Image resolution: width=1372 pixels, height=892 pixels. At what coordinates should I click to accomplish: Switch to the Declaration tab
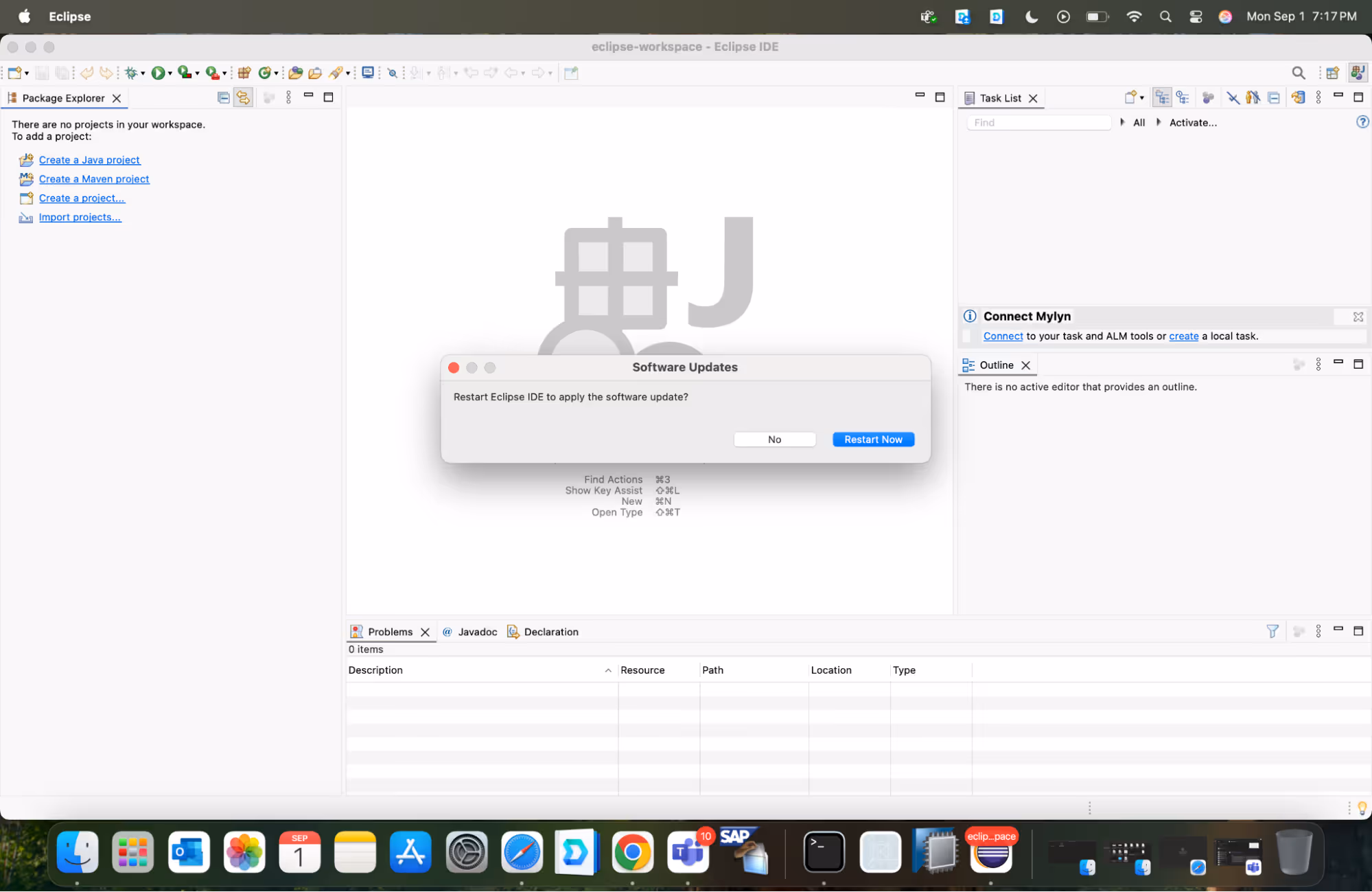[x=543, y=632]
